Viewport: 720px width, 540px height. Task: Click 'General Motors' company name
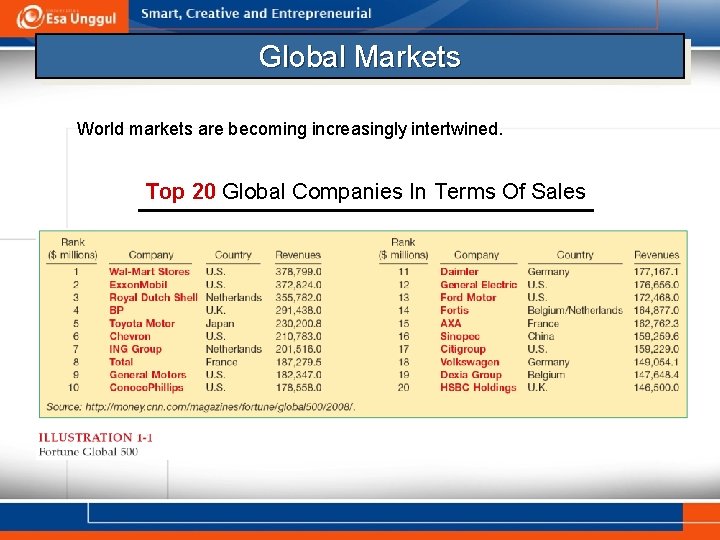tap(148, 375)
